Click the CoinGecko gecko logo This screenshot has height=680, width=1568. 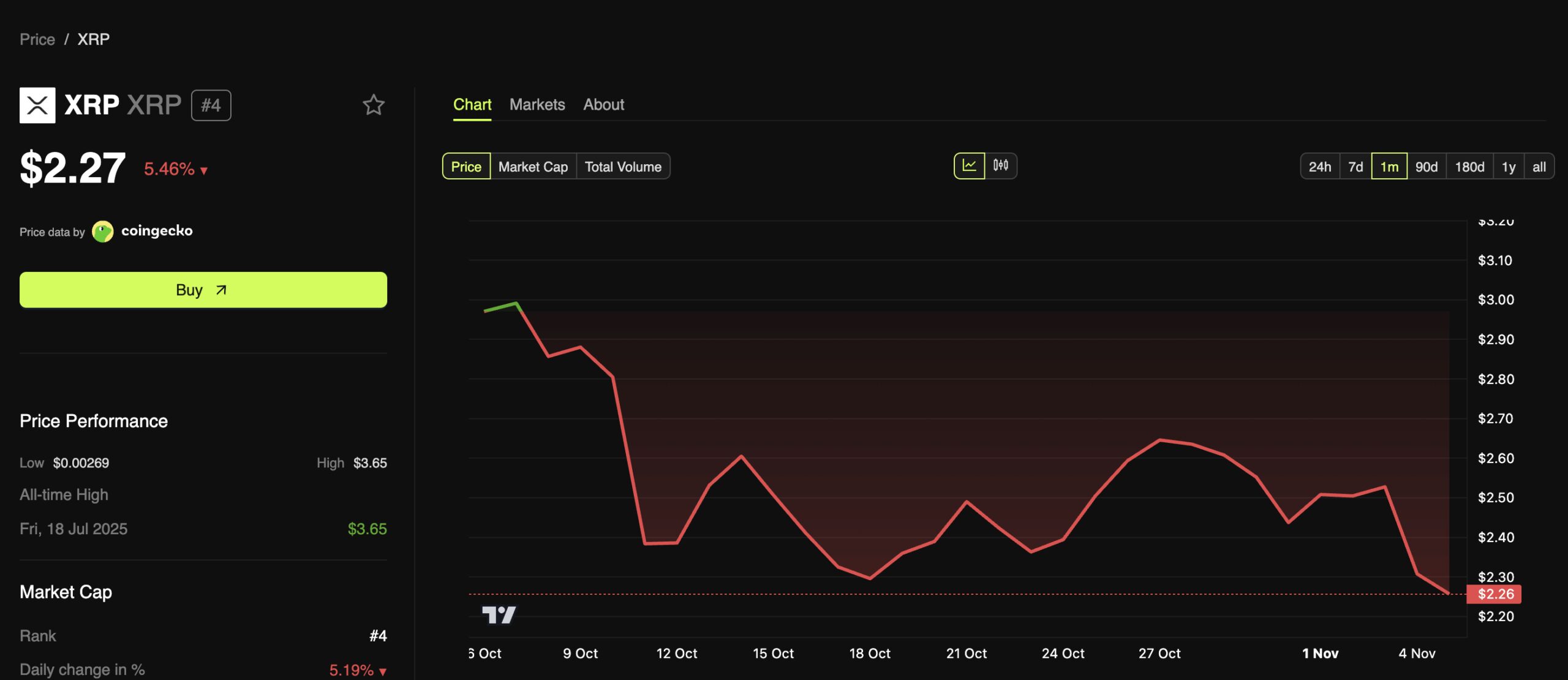102,232
